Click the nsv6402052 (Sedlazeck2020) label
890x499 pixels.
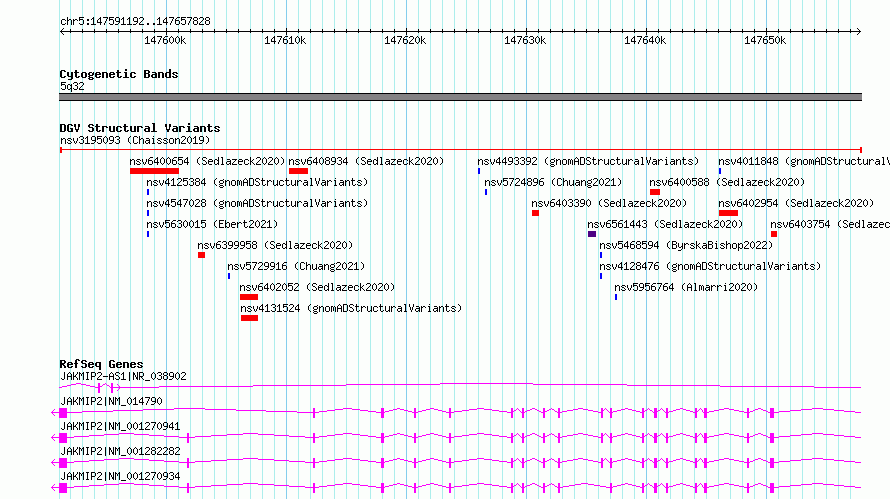pyautogui.click(x=317, y=287)
